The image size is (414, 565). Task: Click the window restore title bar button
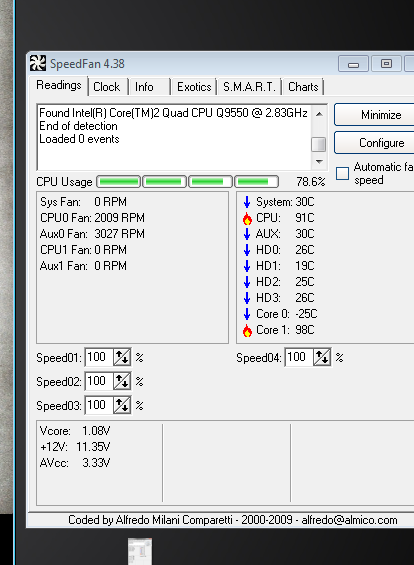point(386,64)
